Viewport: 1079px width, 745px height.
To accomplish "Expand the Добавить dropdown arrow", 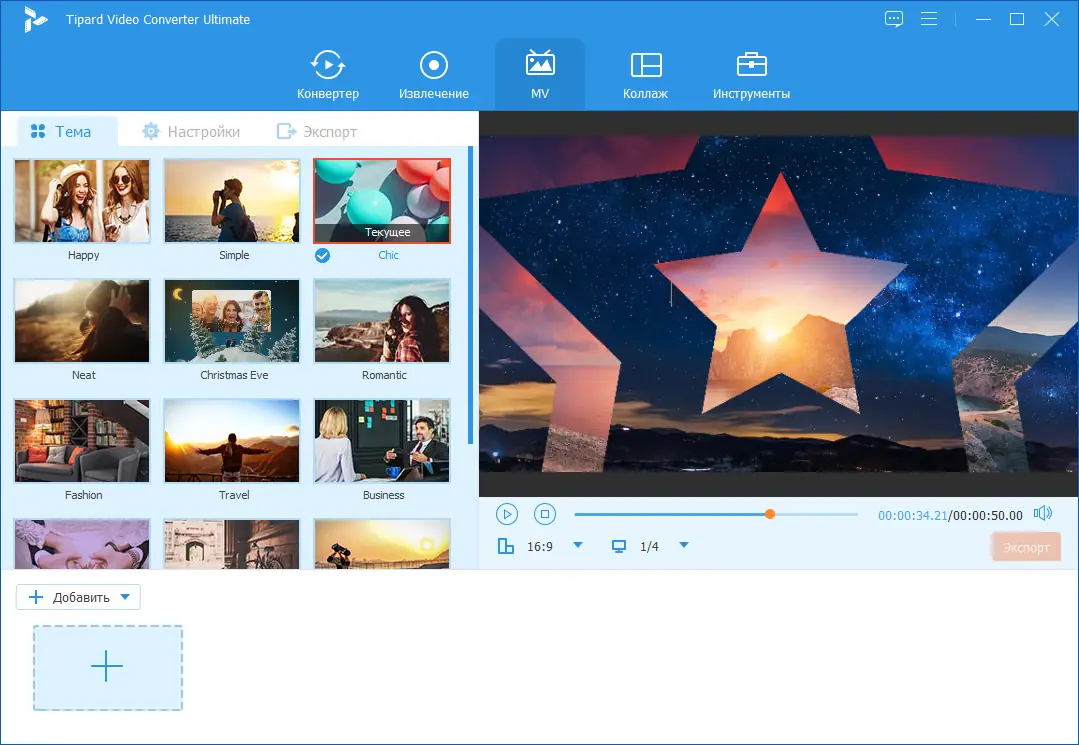I will click(125, 597).
